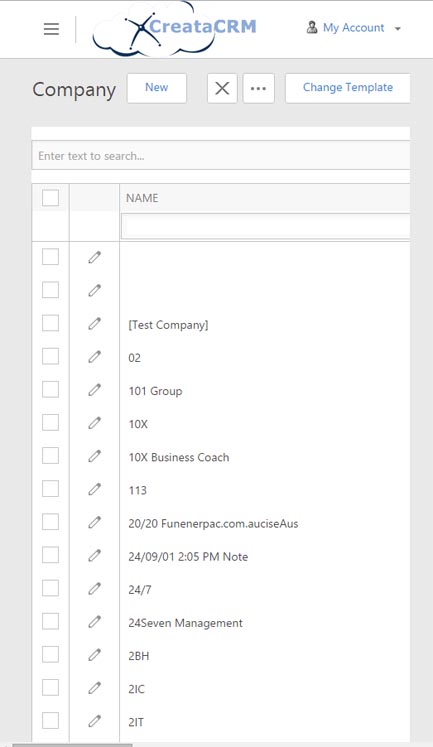Click the My Account user icon
Screen dimensions: 433x747
pos(312,27)
